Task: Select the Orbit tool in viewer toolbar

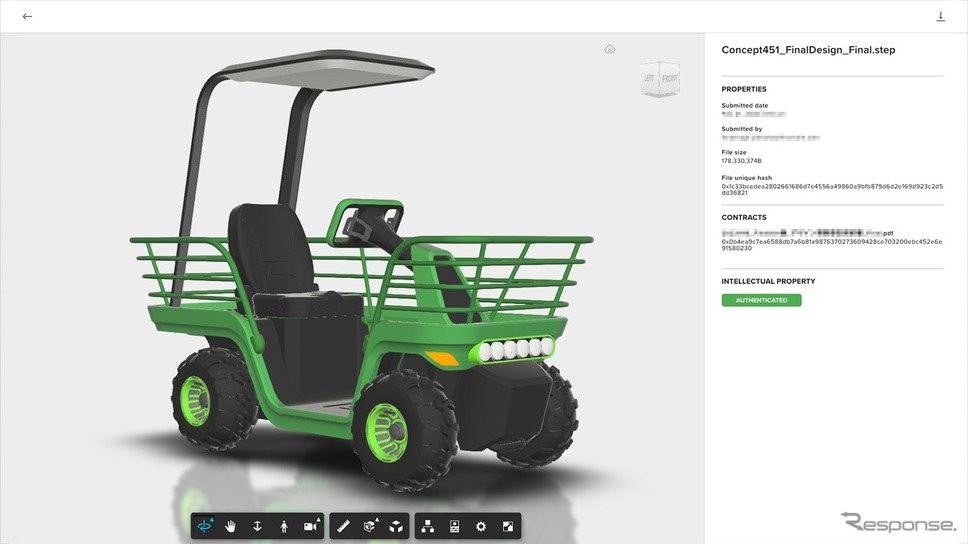Action: coord(204,526)
